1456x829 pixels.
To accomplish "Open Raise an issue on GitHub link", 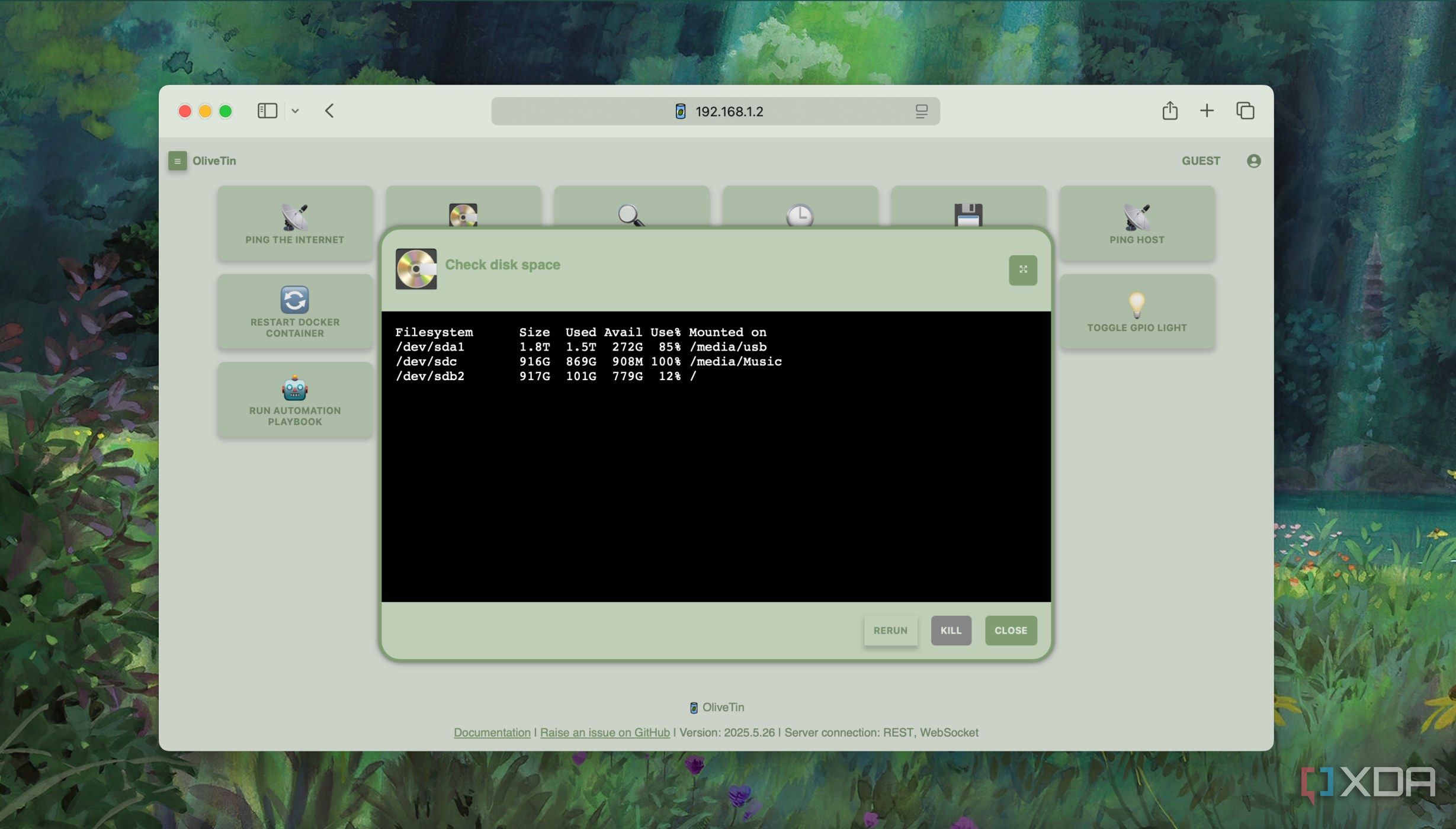I will [x=604, y=732].
